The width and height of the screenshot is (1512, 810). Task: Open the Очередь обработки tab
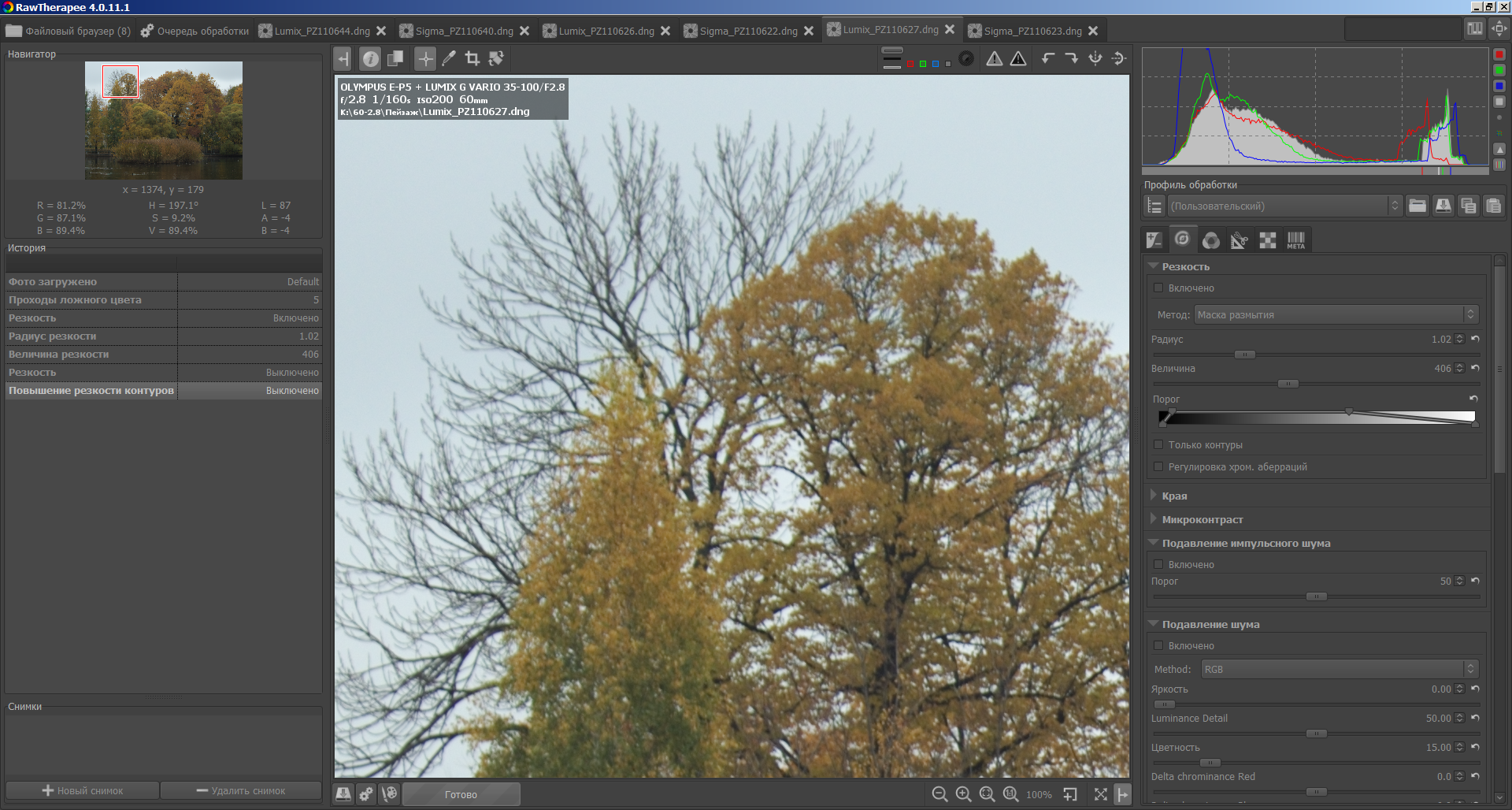(x=195, y=31)
